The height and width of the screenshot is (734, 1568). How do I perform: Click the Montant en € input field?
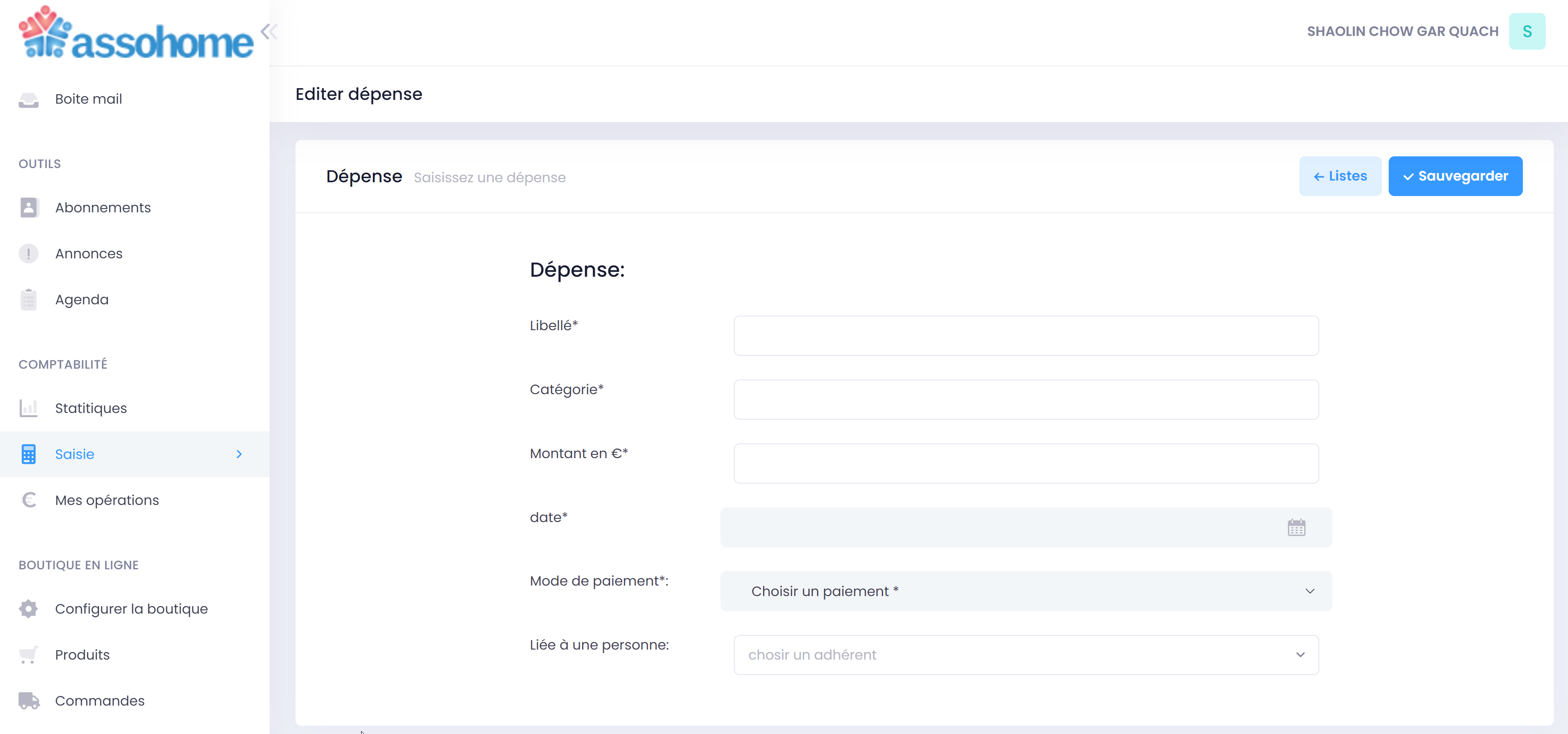point(1026,463)
